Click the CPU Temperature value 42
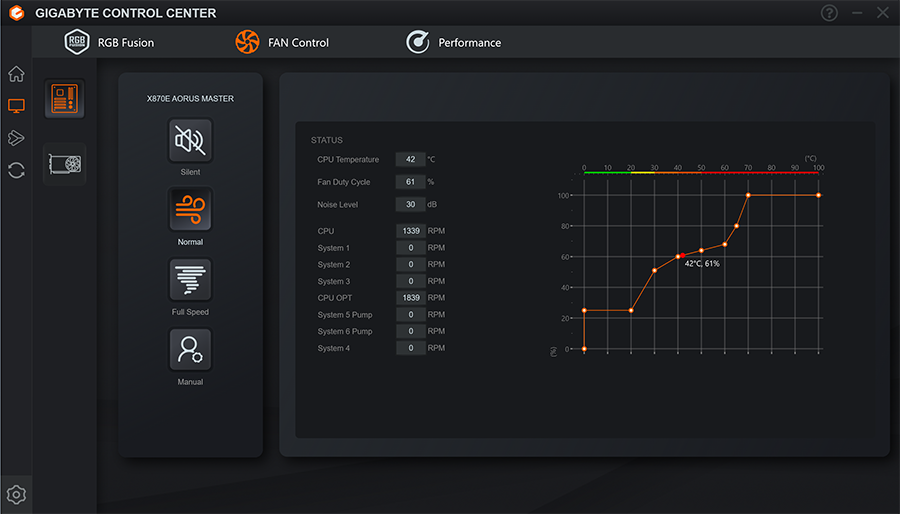This screenshot has width=900, height=514. 410,159
